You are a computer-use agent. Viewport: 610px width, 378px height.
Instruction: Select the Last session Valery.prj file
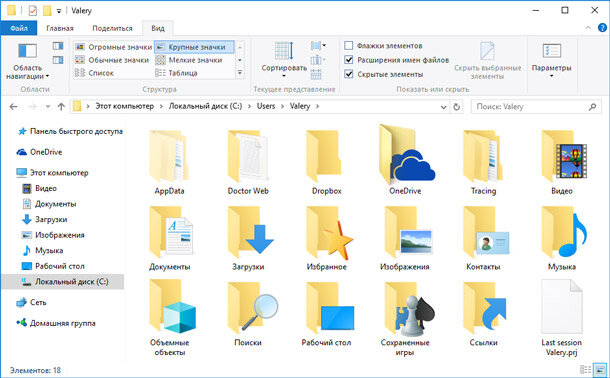[x=562, y=318]
